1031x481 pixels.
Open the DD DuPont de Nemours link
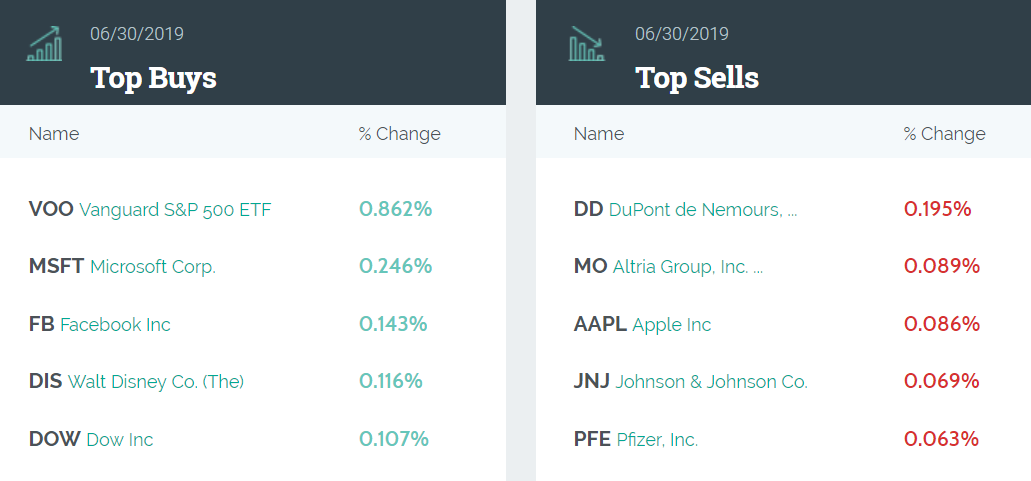click(x=686, y=210)
